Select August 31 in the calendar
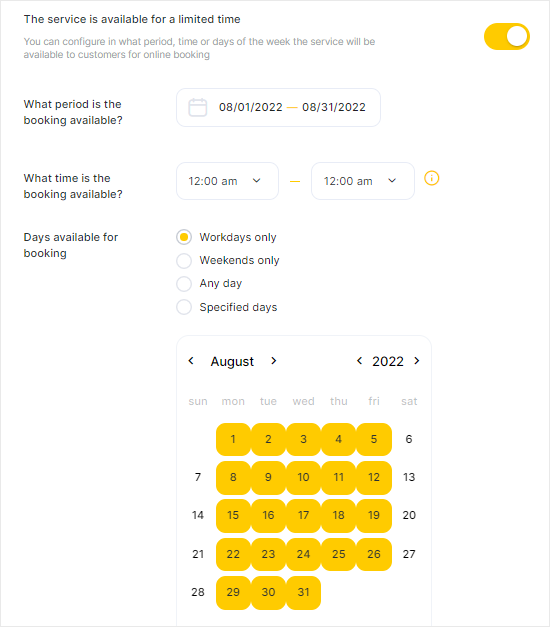Screen dimensions: 550x627 pos(304,592)
